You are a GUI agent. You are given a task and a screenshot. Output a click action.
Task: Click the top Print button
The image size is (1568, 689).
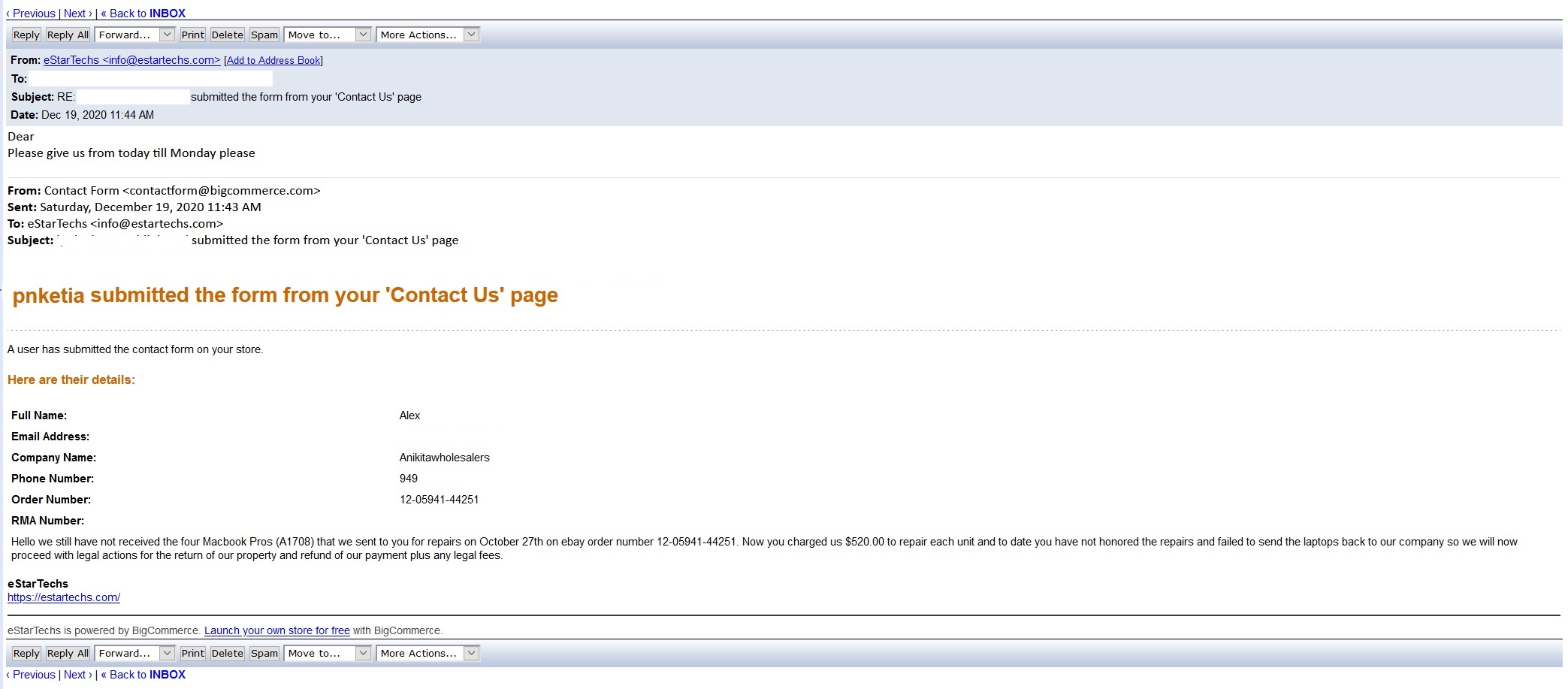point(193,35)
